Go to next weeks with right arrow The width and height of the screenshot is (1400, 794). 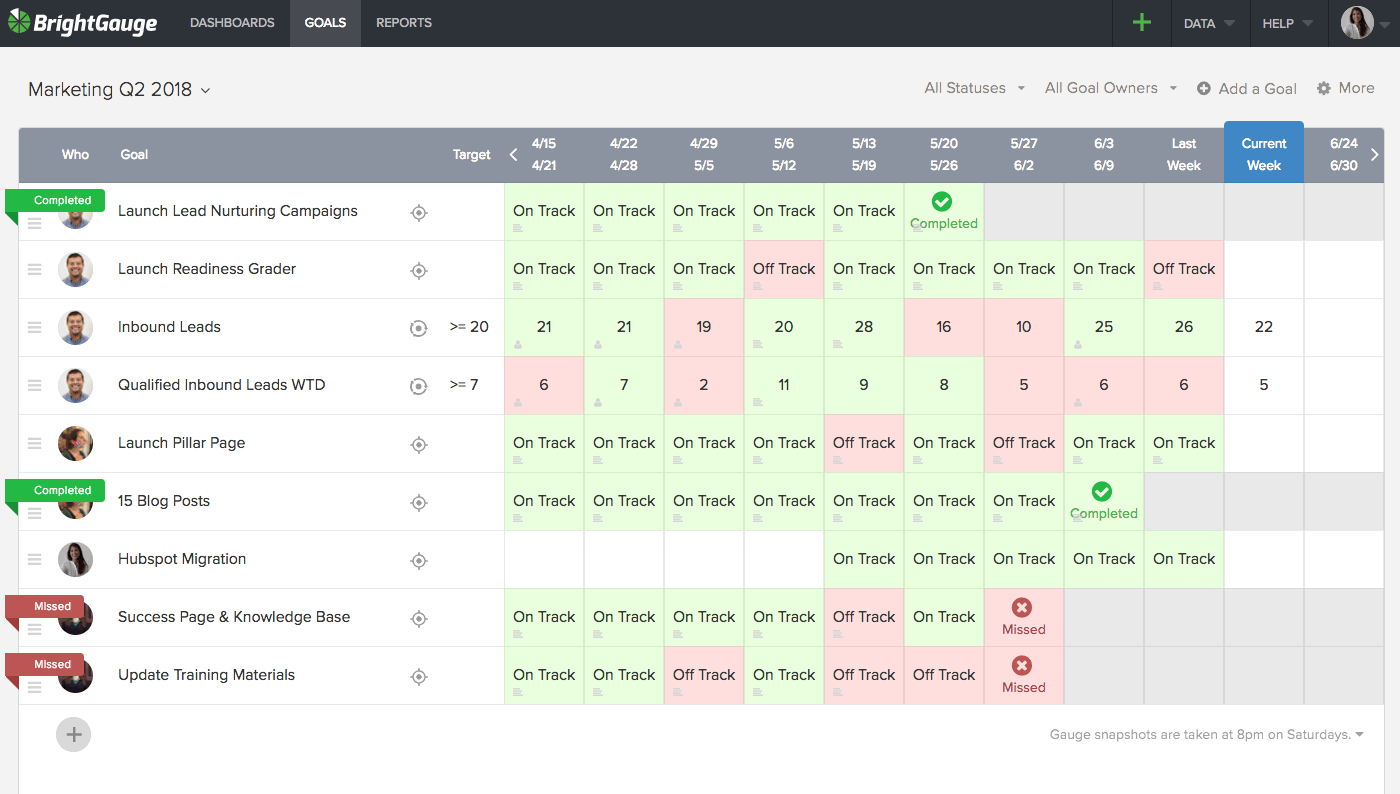(1375, 154)
